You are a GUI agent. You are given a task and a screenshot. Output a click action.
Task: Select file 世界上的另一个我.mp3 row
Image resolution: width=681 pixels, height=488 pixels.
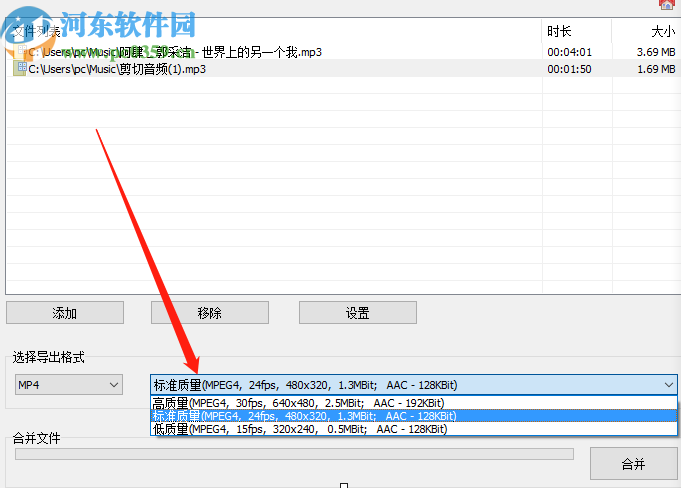pyautogui.click(x=342, y=52)
